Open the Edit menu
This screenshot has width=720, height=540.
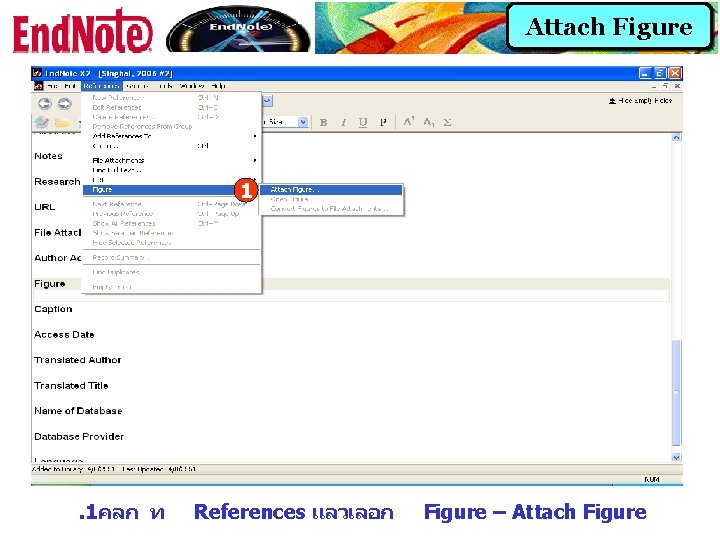(70, 86)
